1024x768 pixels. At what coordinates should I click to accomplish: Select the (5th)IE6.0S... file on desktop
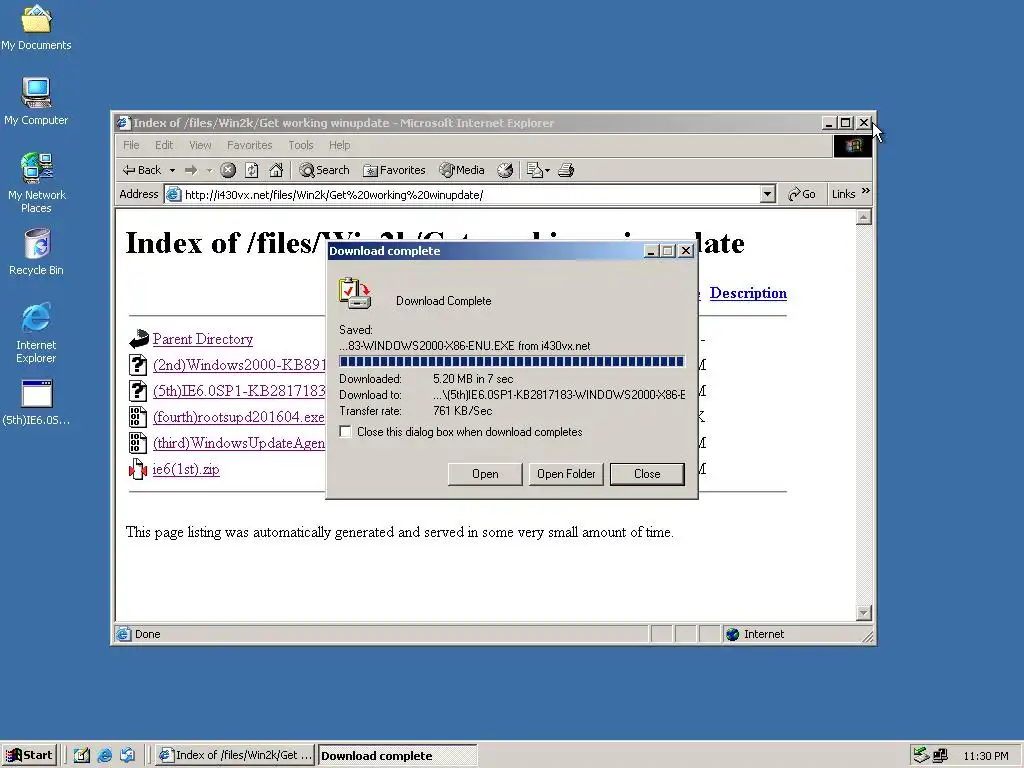click(x=36, y=403)
